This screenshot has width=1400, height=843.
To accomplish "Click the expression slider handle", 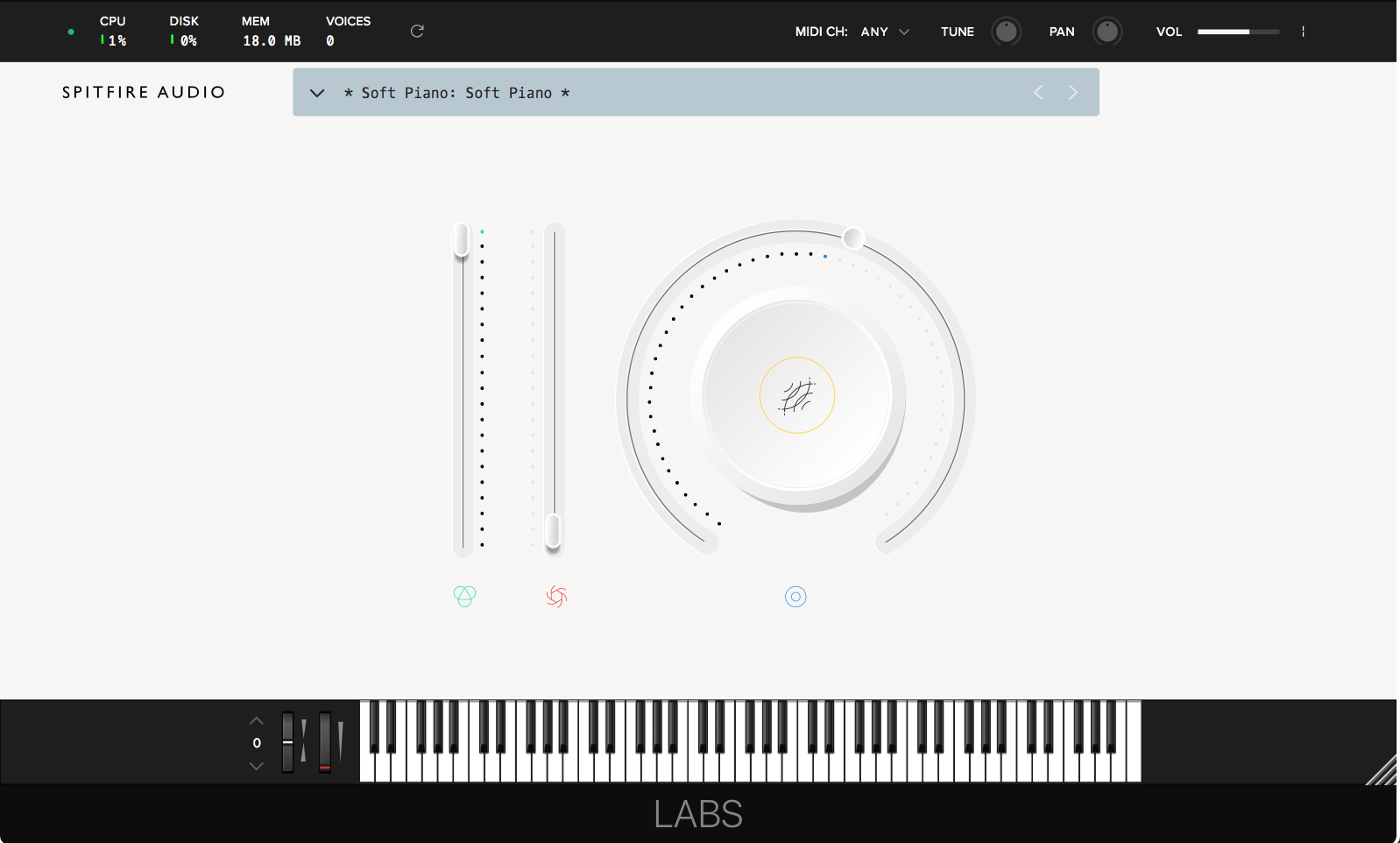I will click(462, 239).
